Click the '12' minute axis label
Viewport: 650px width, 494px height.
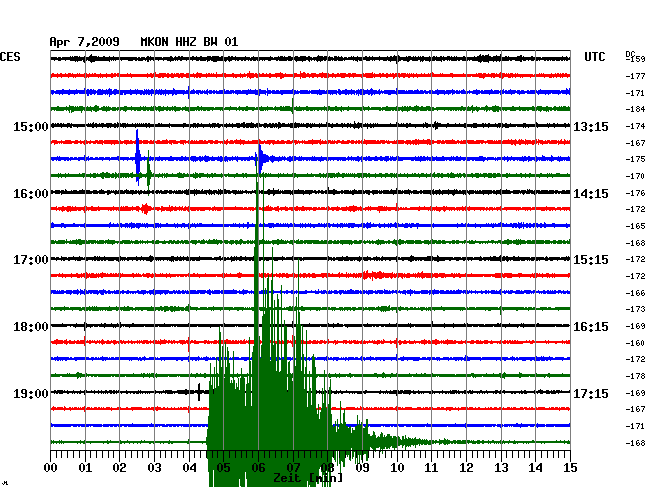point(466,468)
